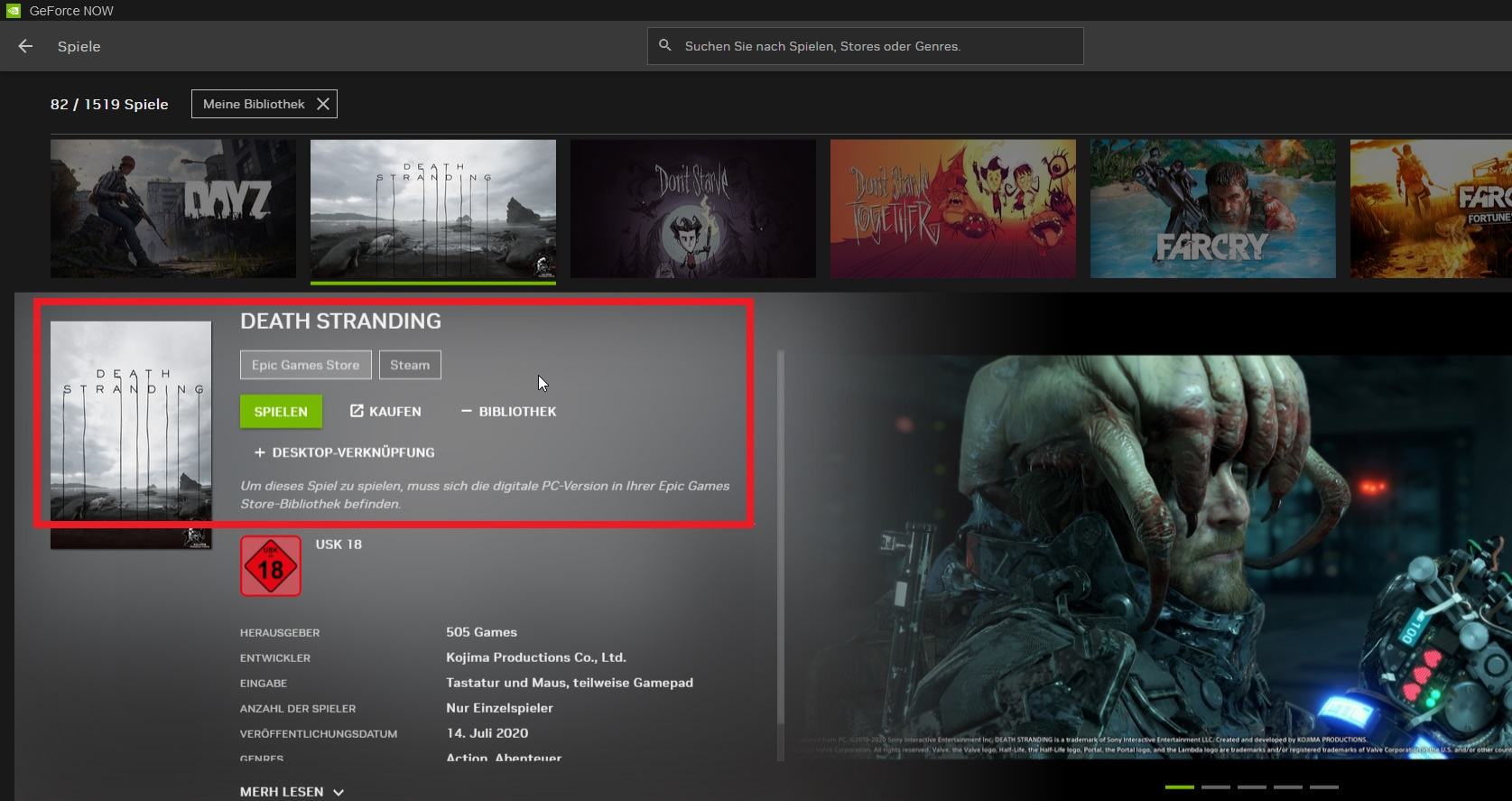Image resolution: width=1512 pixels, height=801 pixels.
Task: Select the third screenshot carousel indicator
Action: pyautogui.click(x=1251, y=787)
